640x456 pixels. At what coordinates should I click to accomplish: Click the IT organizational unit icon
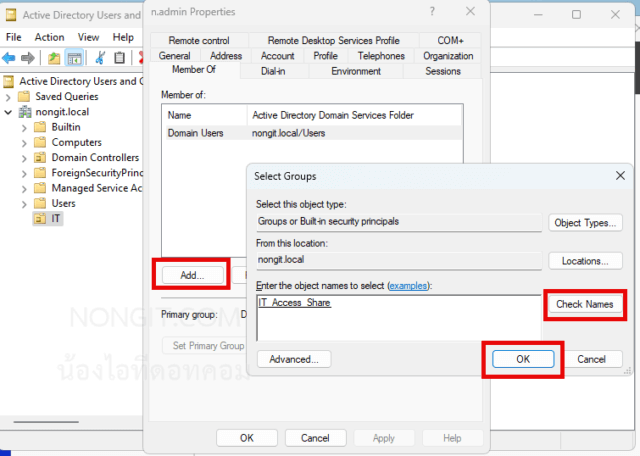point(40,218)
